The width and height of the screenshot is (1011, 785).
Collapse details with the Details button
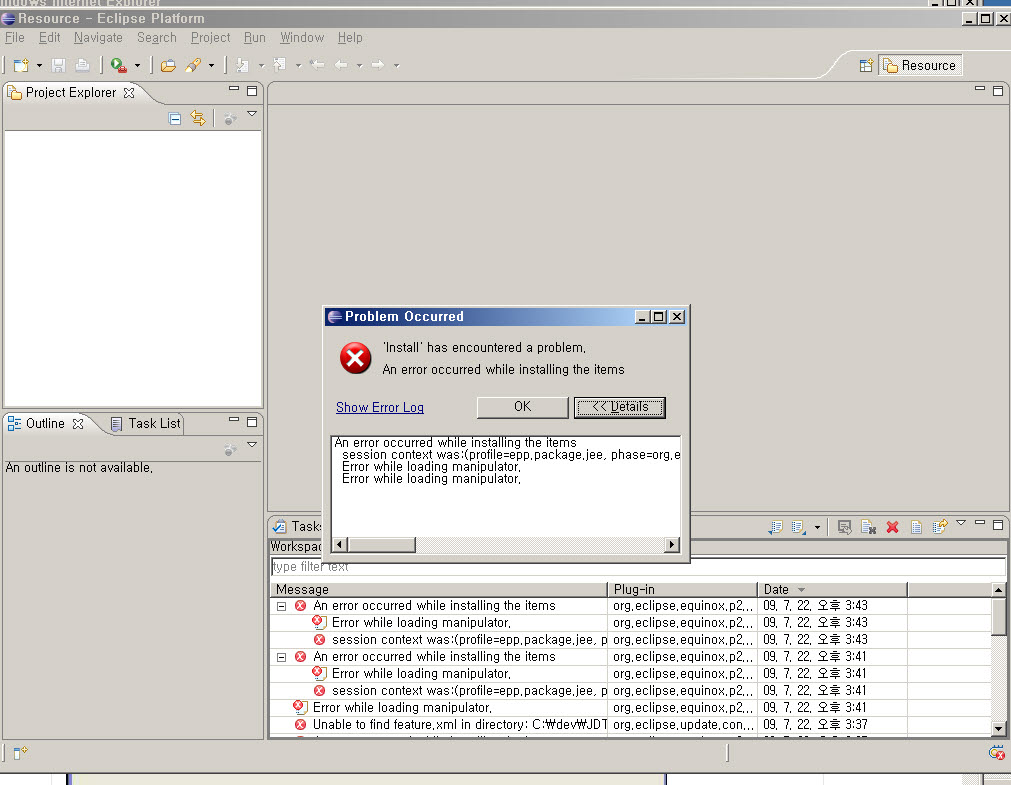(x=620, y=407)
